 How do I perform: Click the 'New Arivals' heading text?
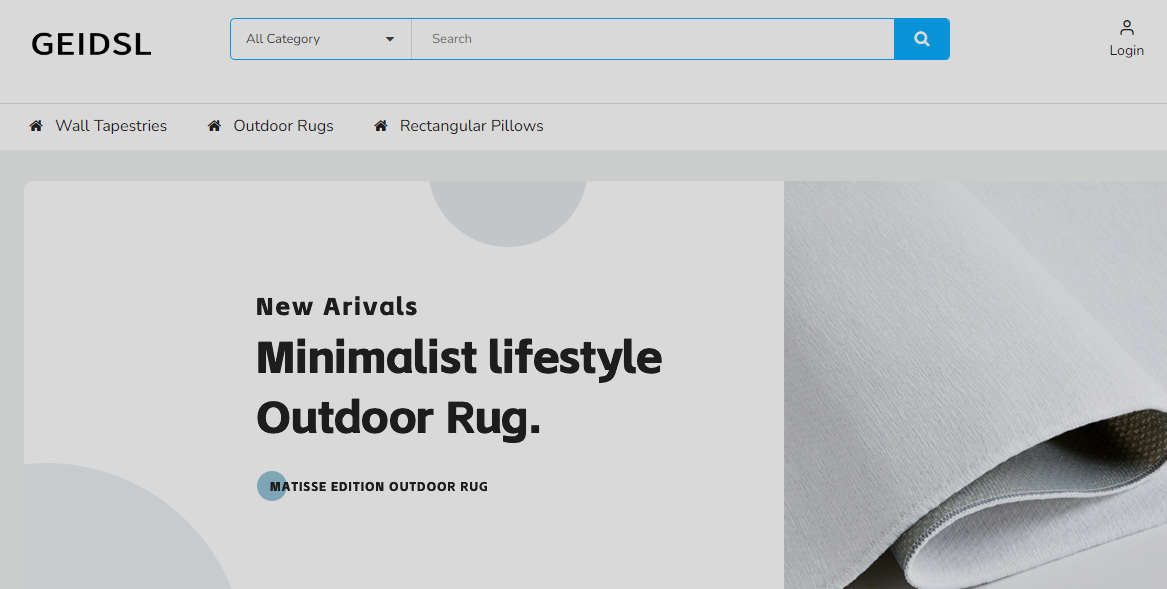(336, 306)
